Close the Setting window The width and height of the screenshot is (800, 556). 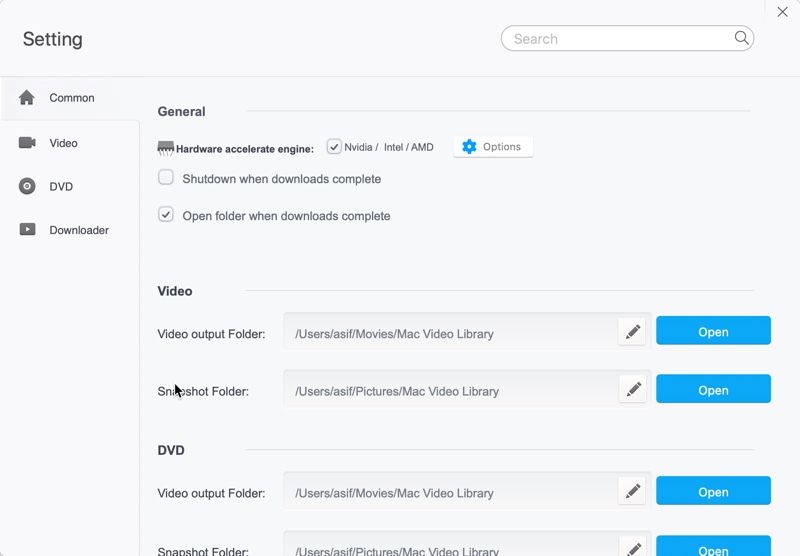click(782, 12)
